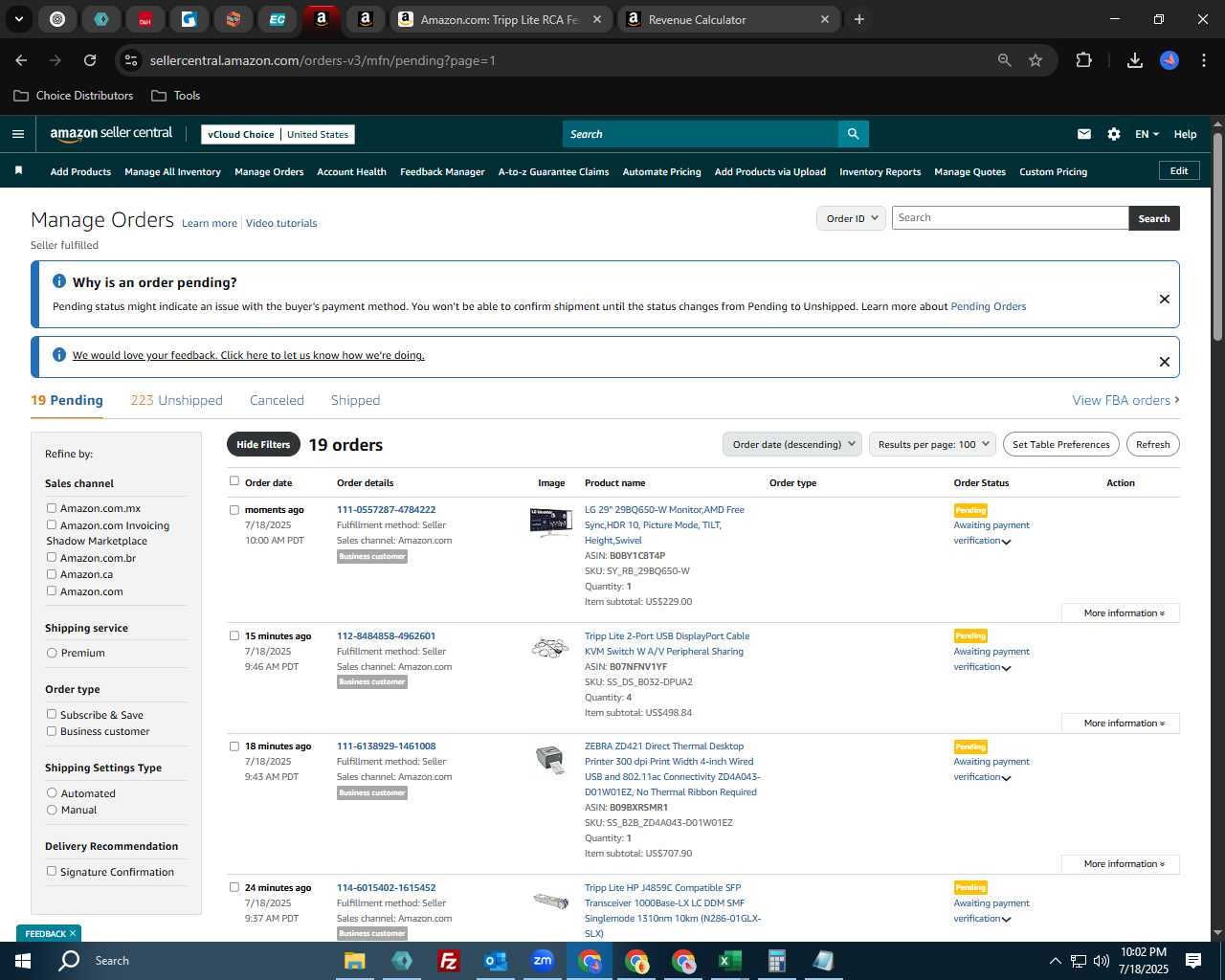The height and width of the screenshot is (980, 1225).
Task: Open the tab list dropdown in Chrome
Action: pos(19,19)
